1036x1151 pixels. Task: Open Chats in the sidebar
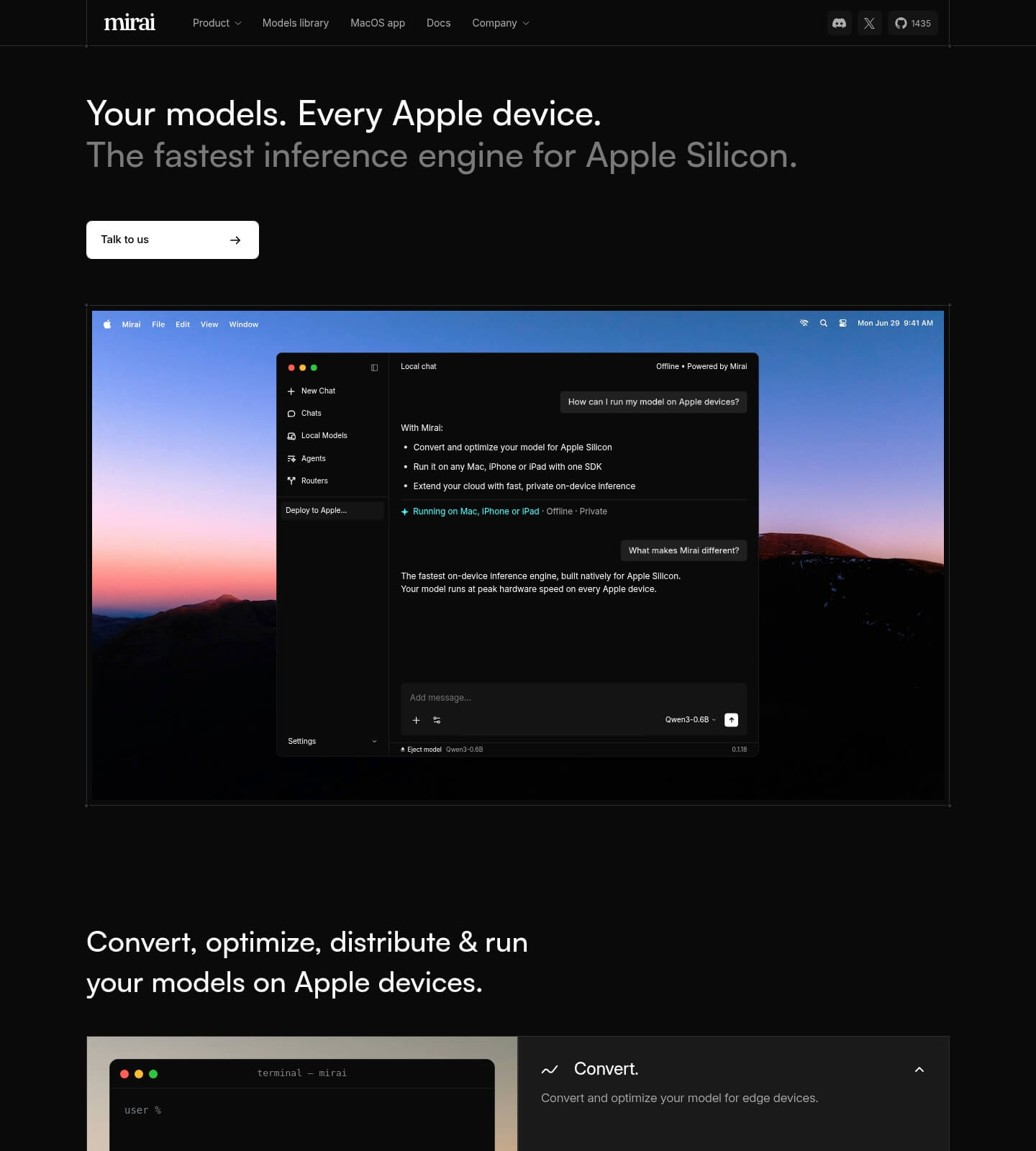pos(304,414)
